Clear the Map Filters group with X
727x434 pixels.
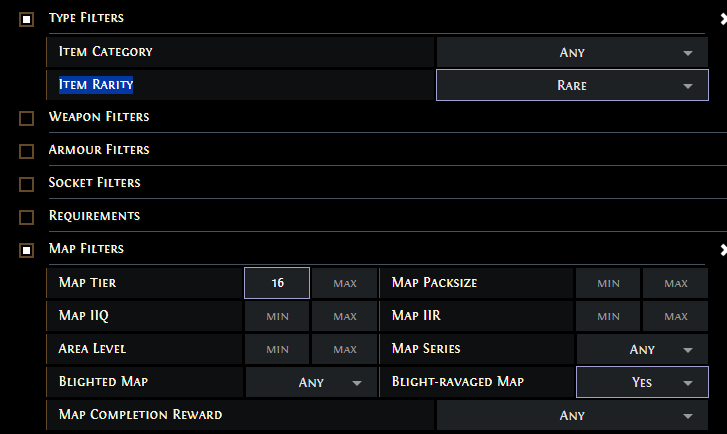723,249
